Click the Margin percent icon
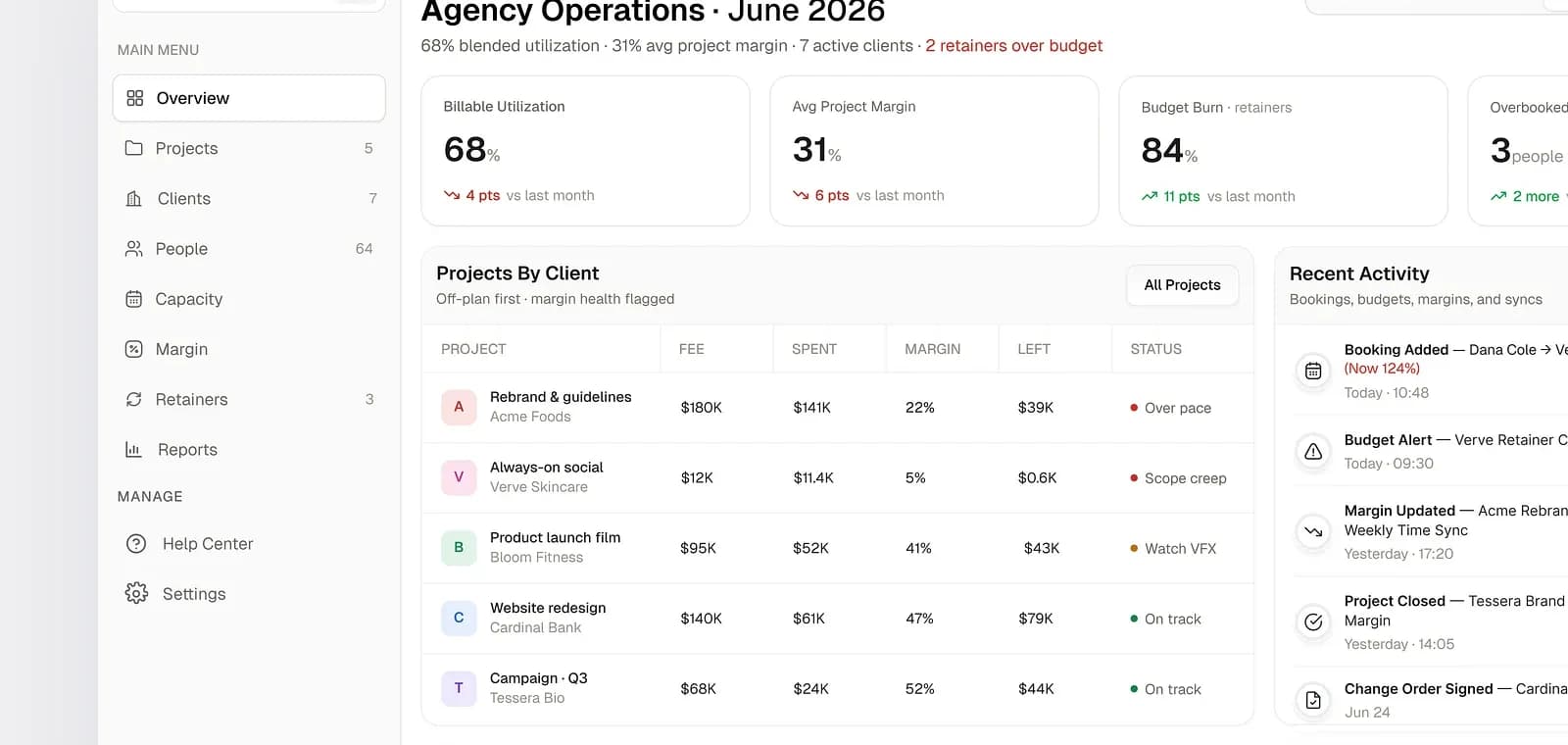 point(134,349)
